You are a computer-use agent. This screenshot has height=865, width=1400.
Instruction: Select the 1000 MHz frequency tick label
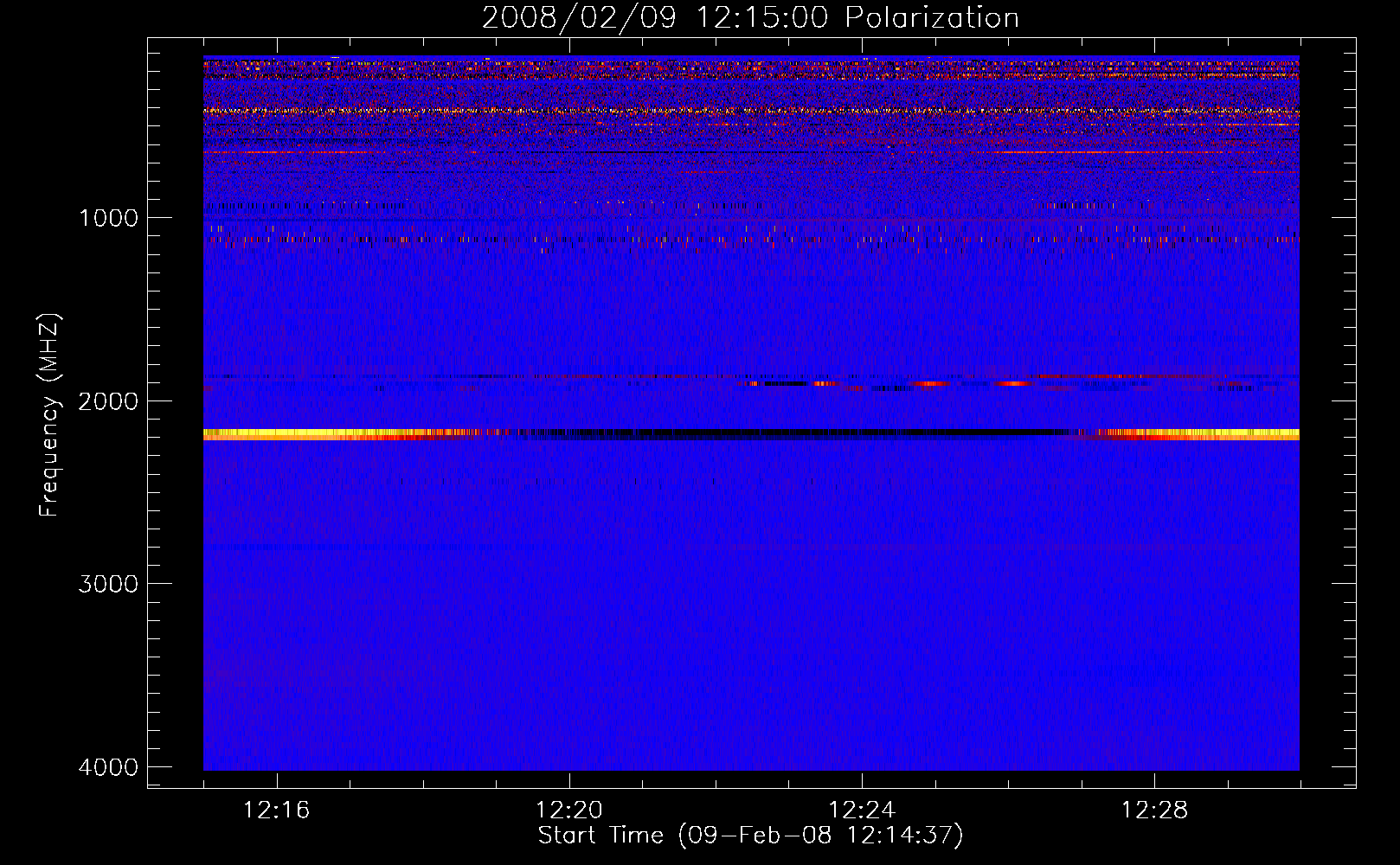pos(108,218)
